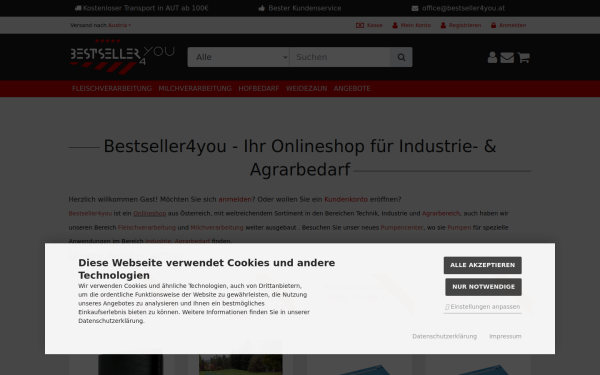The width and height of the screenshot is (600, 375).
Task: Open Kasse checkout link
Action: click(x=369, y=25)
